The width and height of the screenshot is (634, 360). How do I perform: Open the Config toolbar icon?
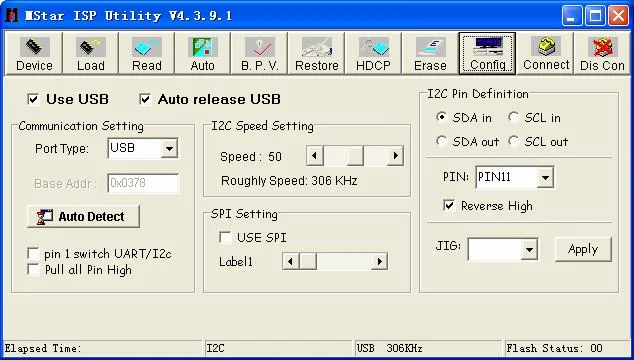coord(488,54)
